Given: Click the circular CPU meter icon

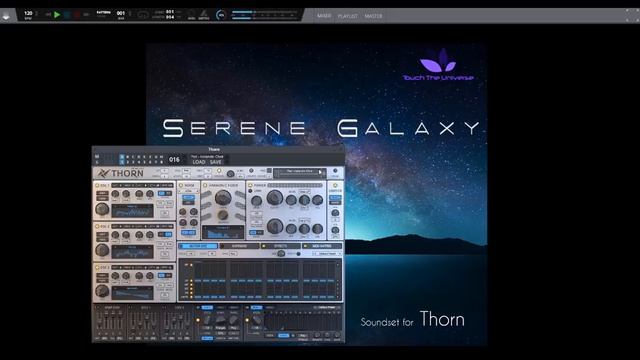Looking at the screenshot, I should click(221, 15).
